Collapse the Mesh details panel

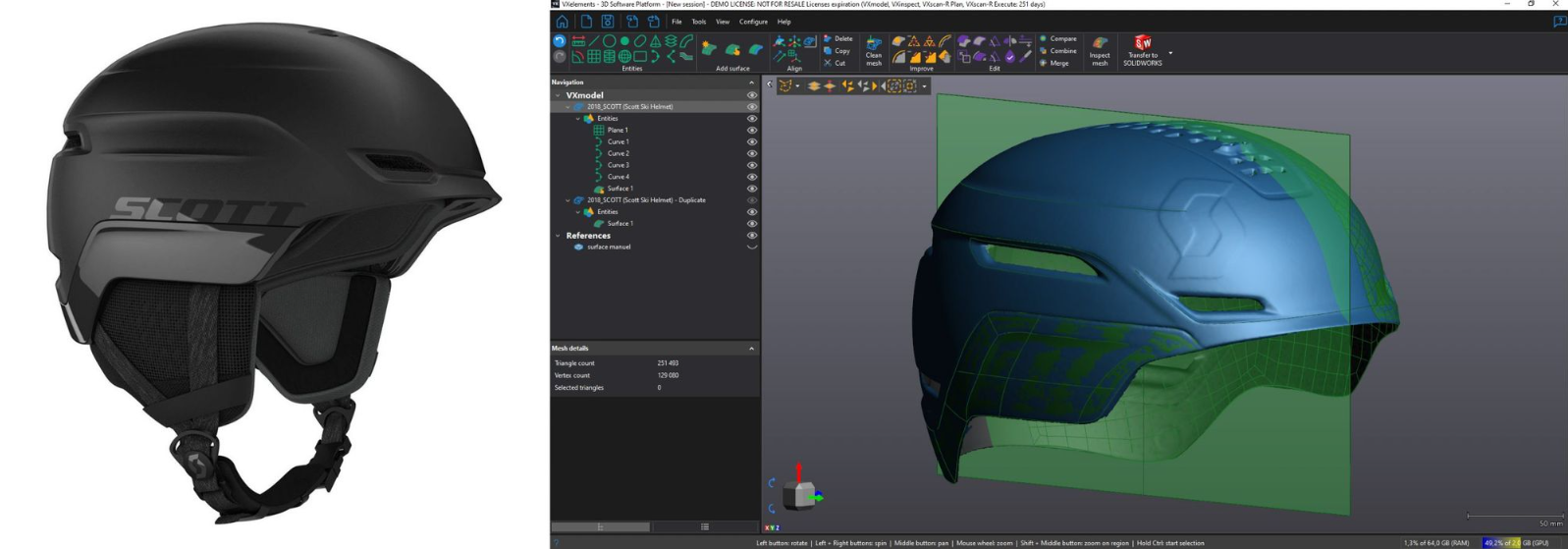click(752, 349)
